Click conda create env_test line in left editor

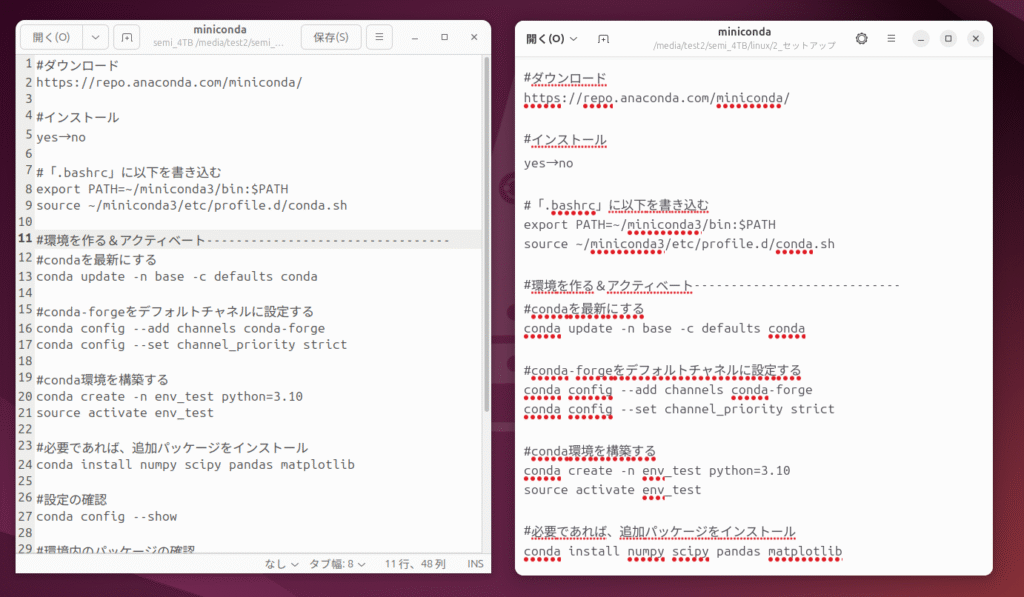click(169, 396)
